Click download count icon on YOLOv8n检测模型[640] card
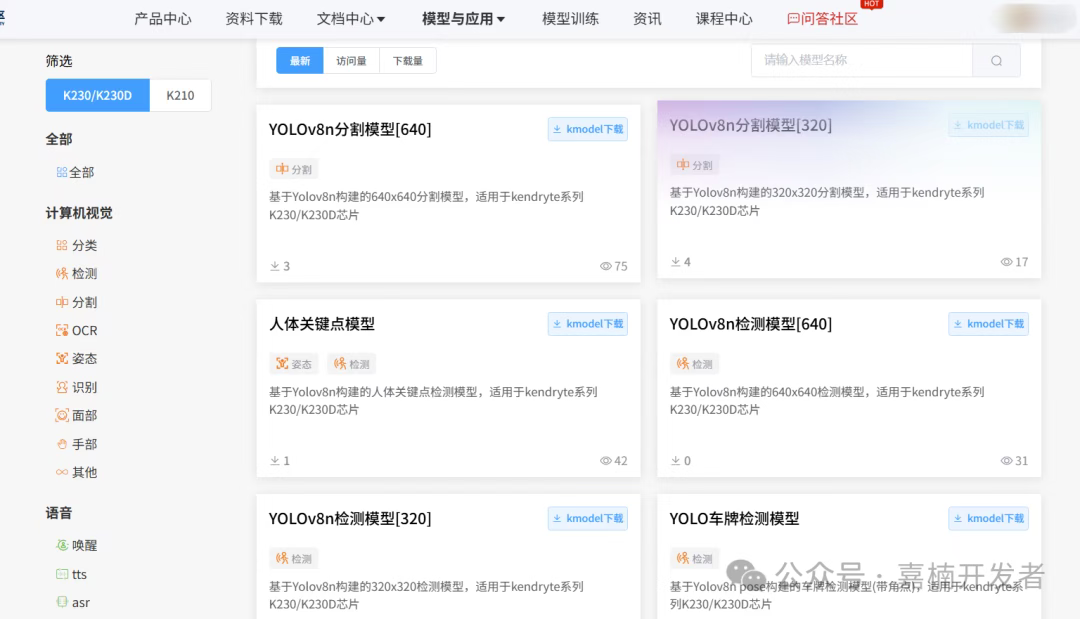1080x619 pixels. click(676, 461)
